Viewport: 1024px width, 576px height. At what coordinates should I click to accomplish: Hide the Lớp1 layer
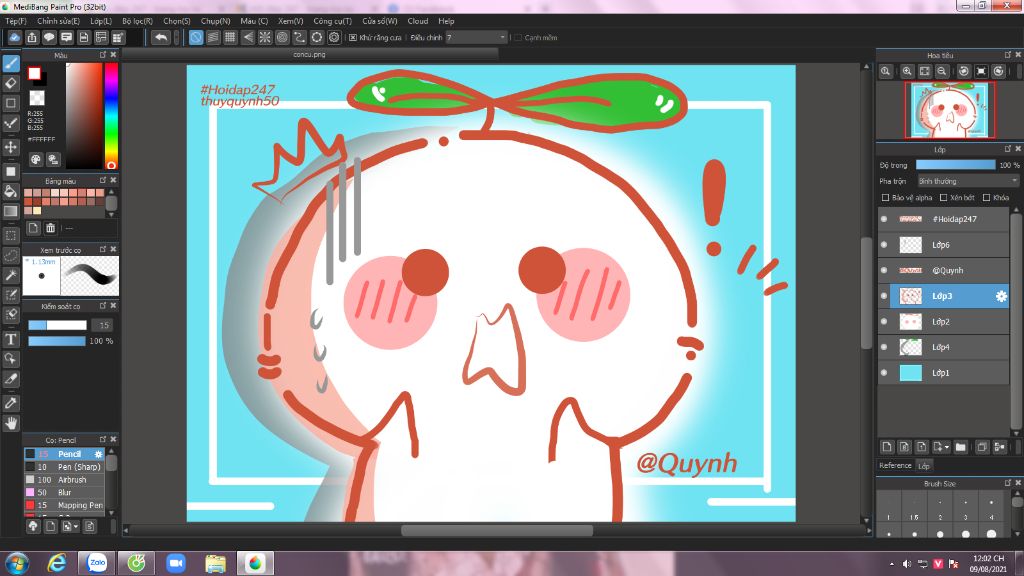[x=884, y=373]
